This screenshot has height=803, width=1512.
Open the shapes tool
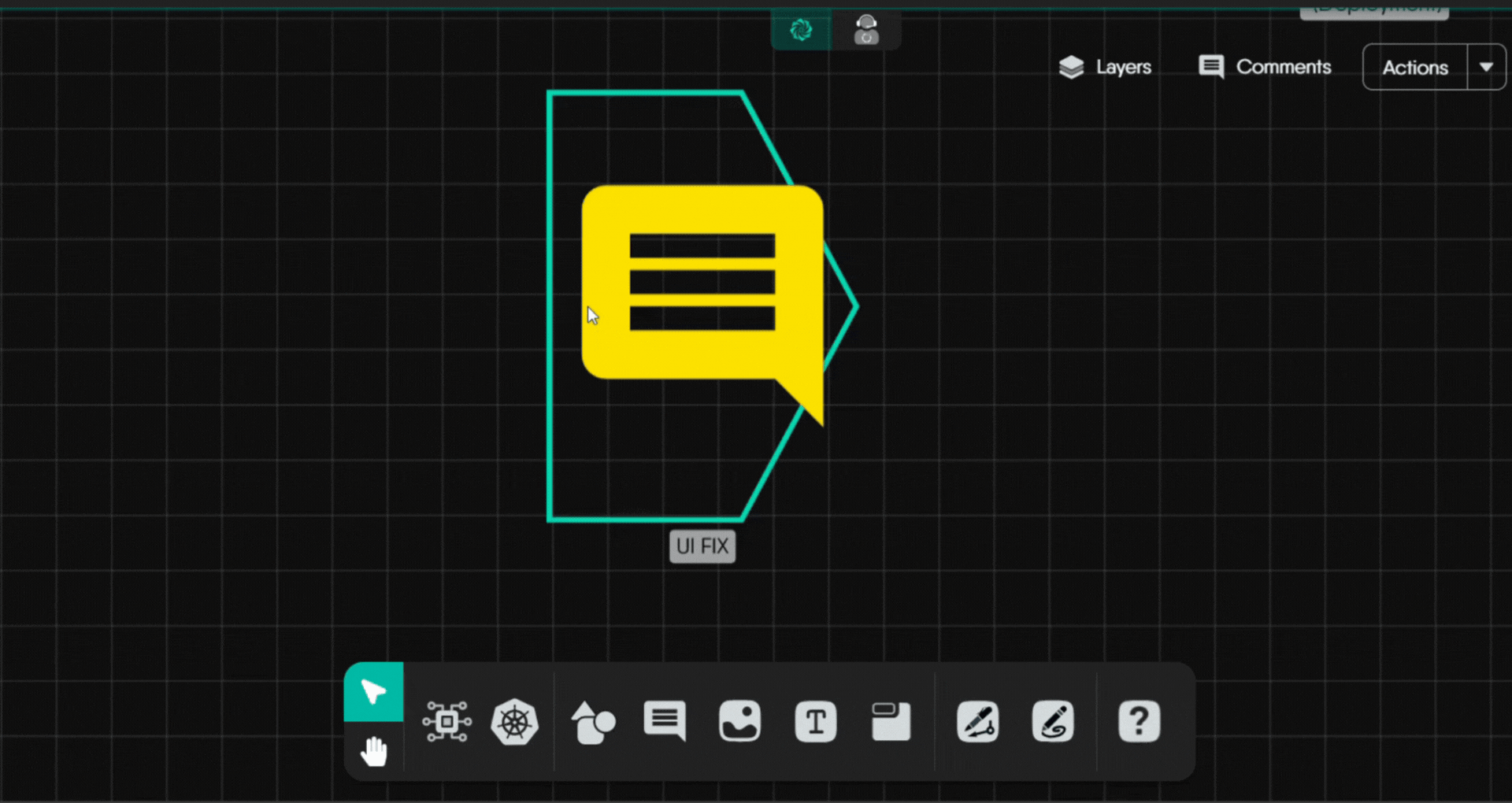pyautogui.click(x=593, y=722)
